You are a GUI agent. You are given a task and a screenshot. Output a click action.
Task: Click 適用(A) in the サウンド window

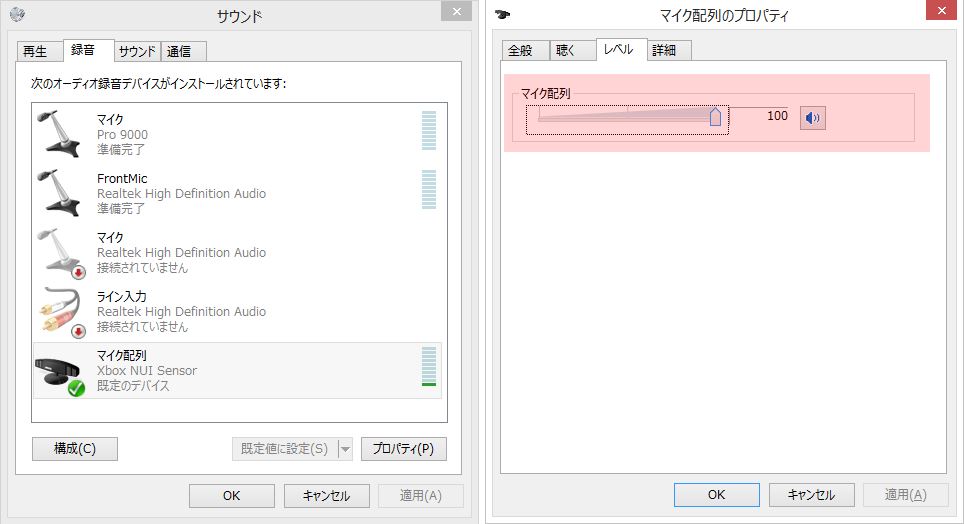(421, 496)
